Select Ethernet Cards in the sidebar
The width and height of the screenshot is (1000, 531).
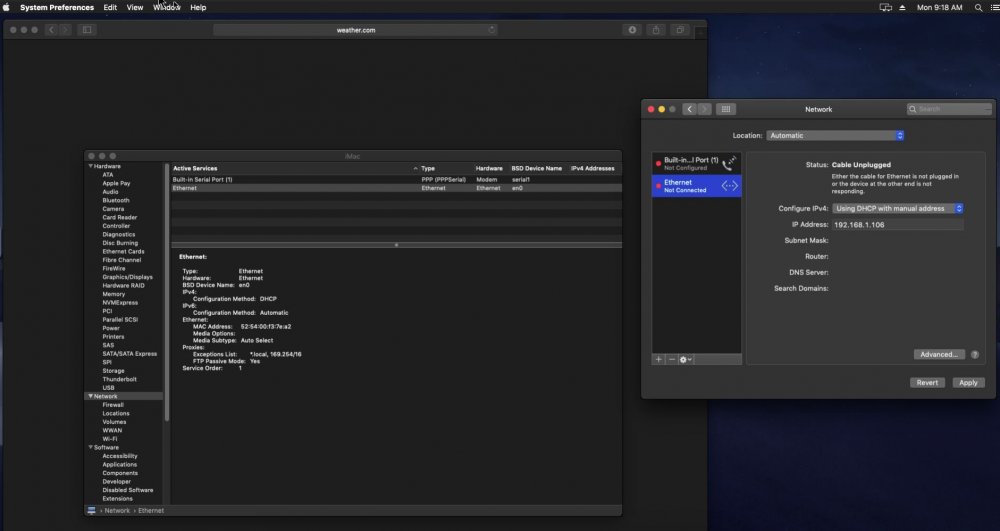pos(123,252)
